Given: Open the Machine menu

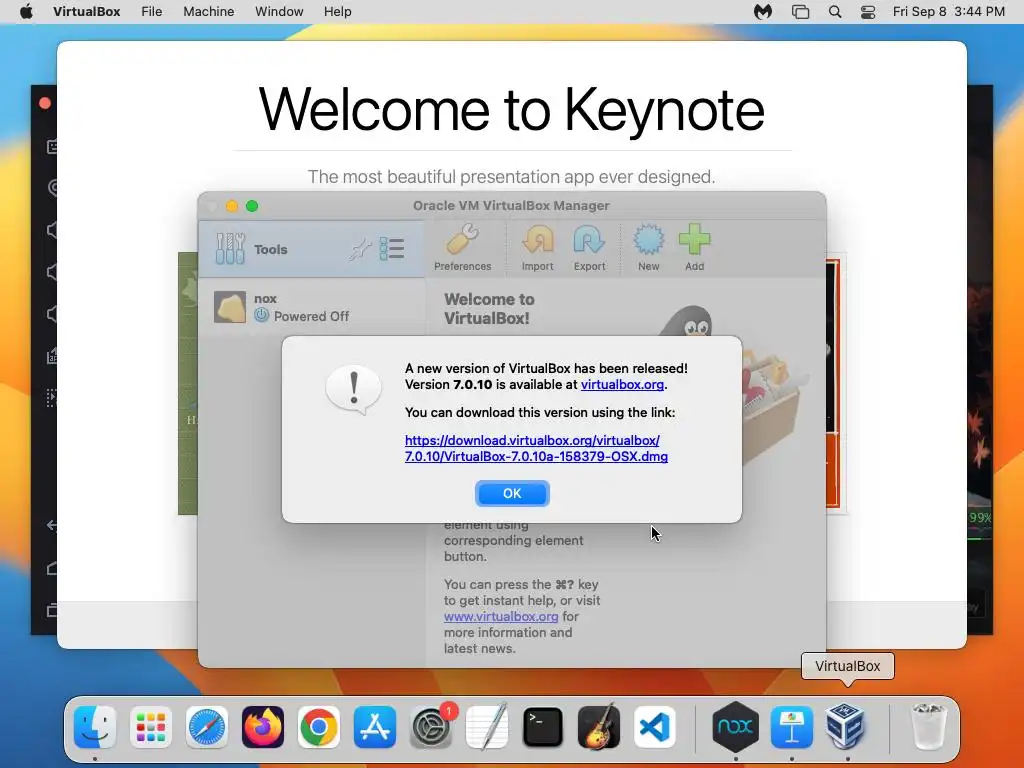Looking at the screenshot, I should point(208,12).
